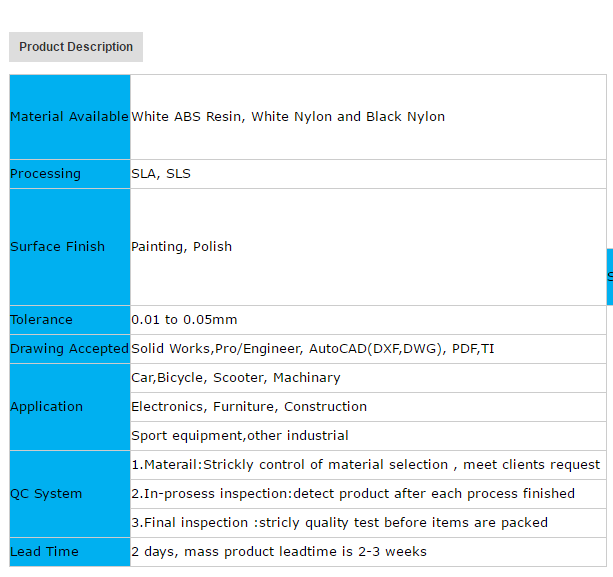Open the Product Description tab
The image size is (613, 577).
click(76, 47)
